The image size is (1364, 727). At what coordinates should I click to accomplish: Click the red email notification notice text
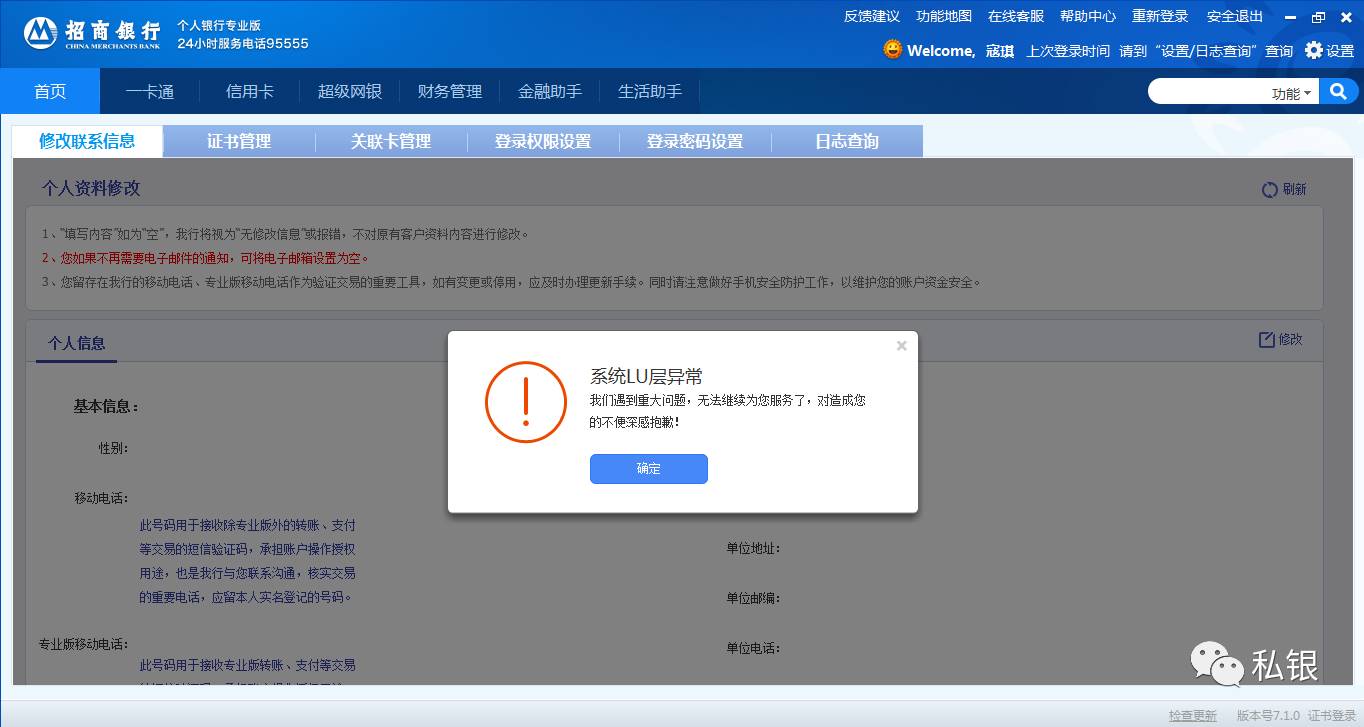coord(205,258)
